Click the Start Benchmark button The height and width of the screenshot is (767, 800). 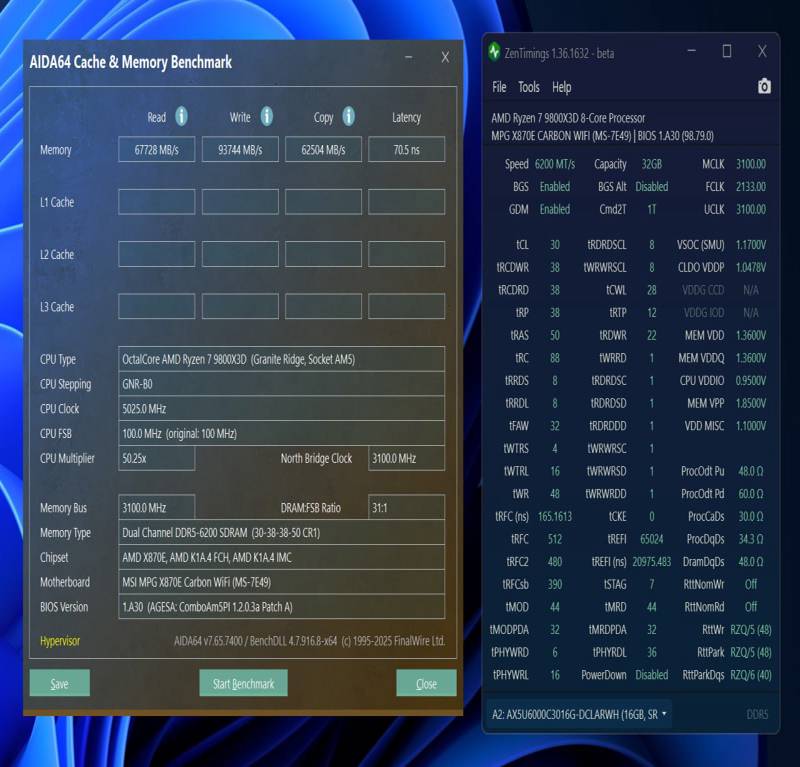pyautogui.click(x=243, y=683)
